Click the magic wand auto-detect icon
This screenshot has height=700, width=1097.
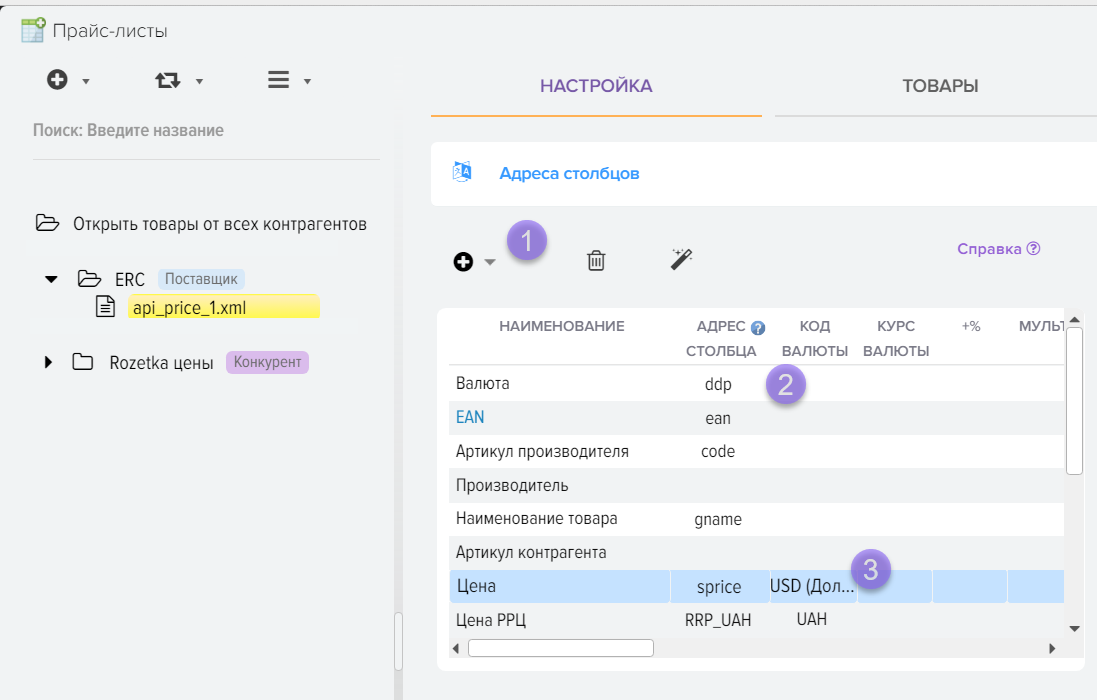[681, 260]
